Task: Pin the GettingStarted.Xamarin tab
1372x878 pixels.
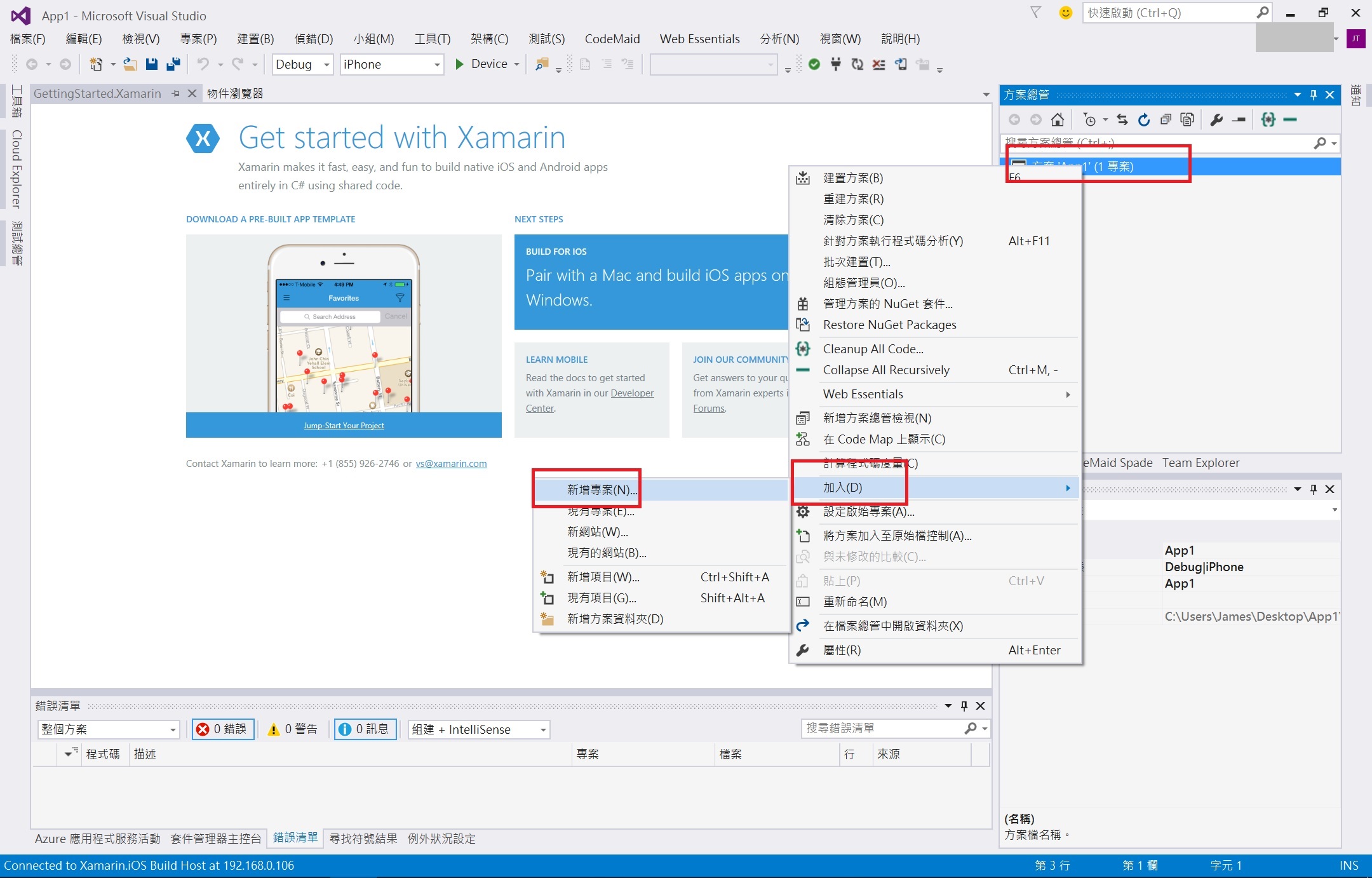Action: coord(175,93)
